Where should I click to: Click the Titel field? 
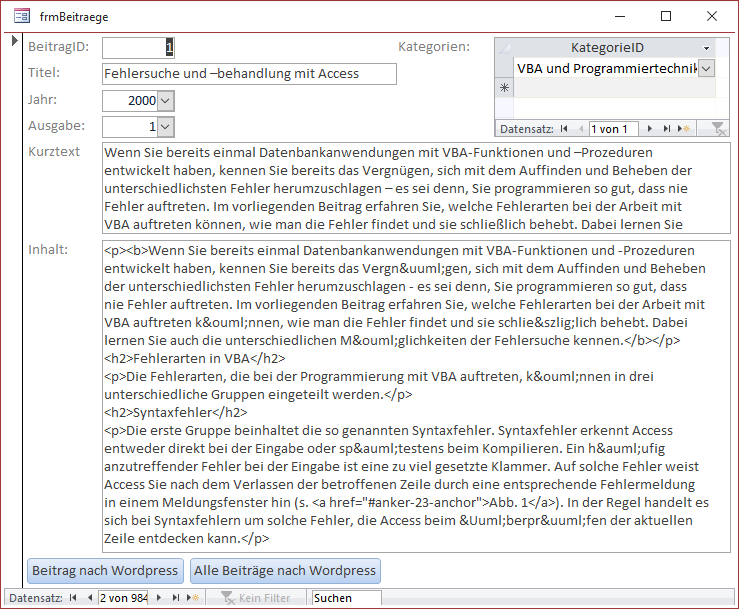(x=249, y=74)
